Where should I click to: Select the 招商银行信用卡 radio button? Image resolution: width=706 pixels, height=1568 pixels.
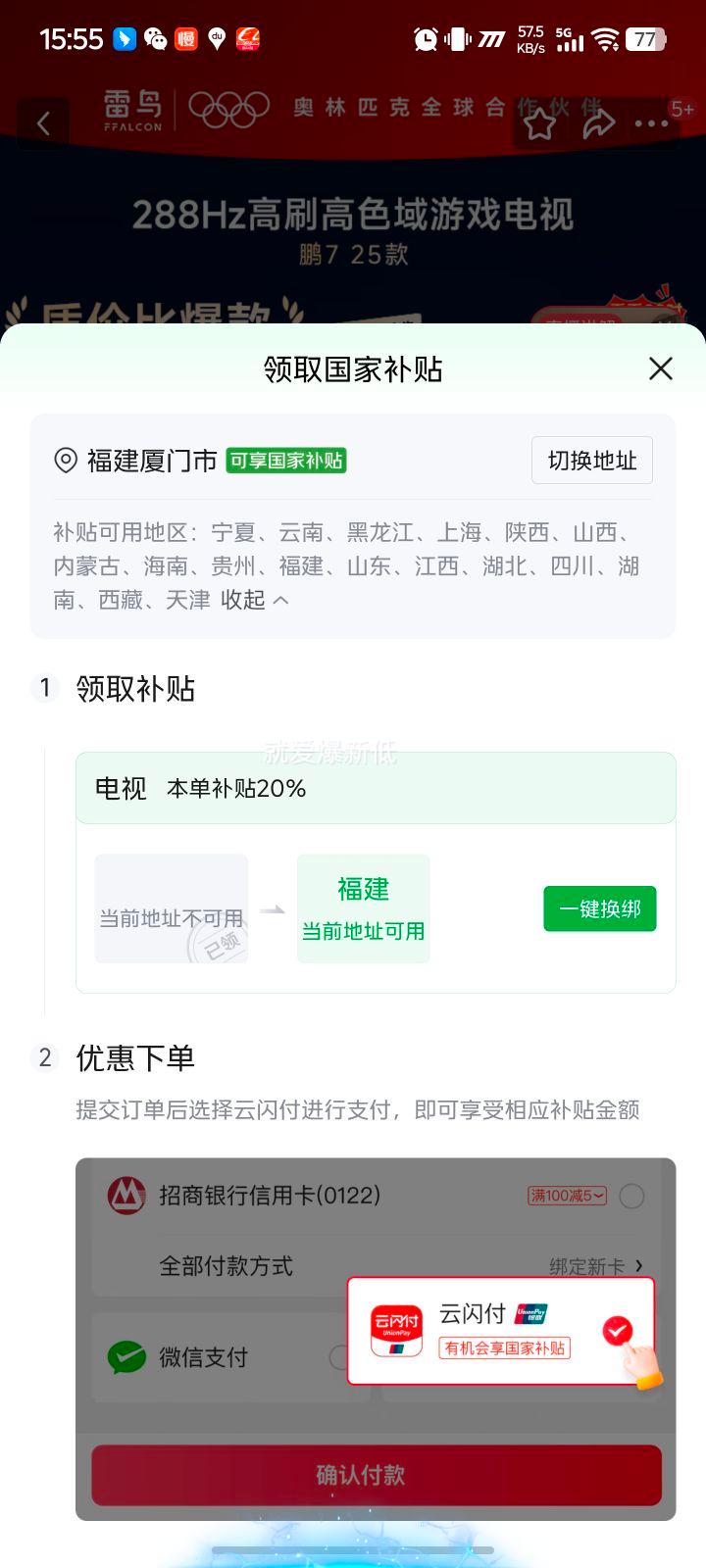point(632,1196)
